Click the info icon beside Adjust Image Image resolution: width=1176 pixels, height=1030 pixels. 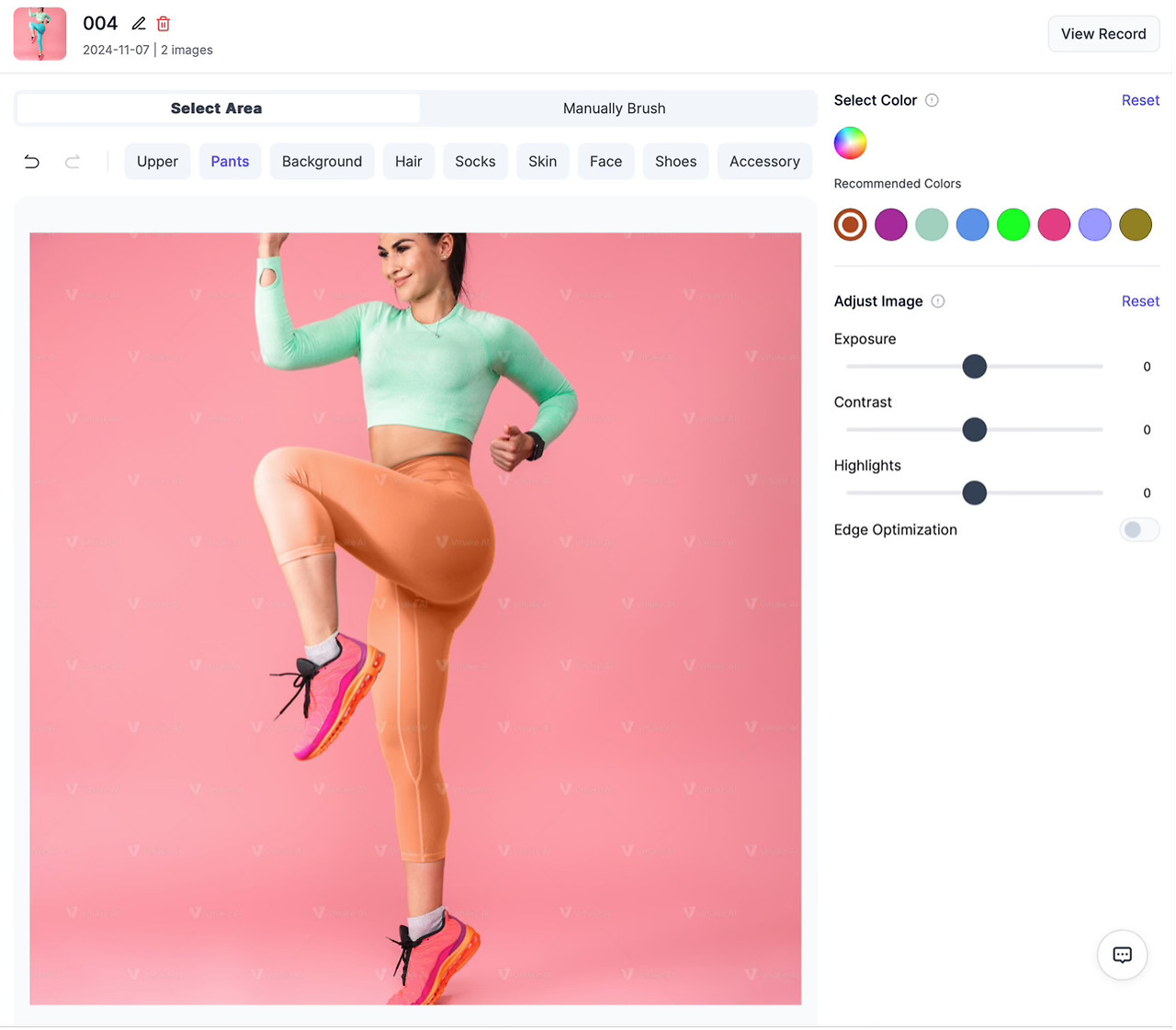(x=938, y=301)
